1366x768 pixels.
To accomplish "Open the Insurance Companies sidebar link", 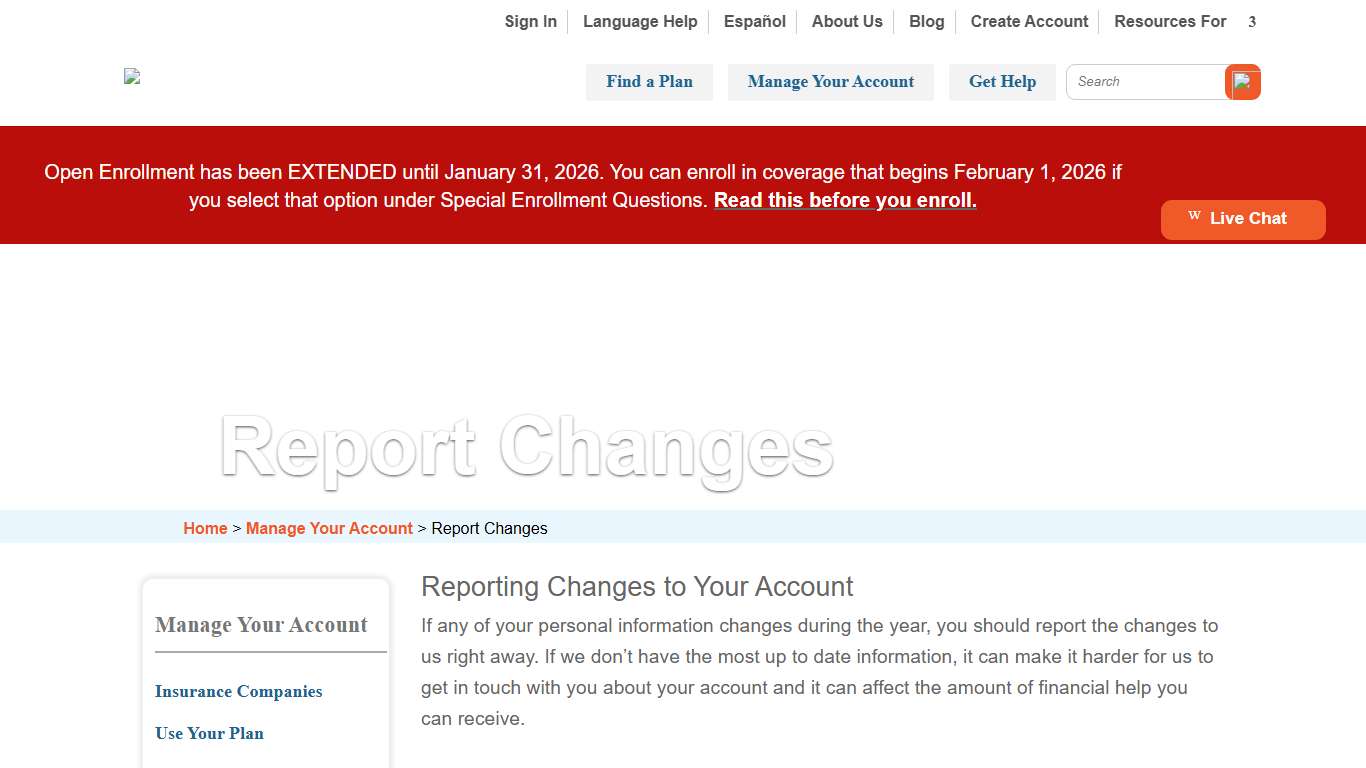I will click(238, 691).
